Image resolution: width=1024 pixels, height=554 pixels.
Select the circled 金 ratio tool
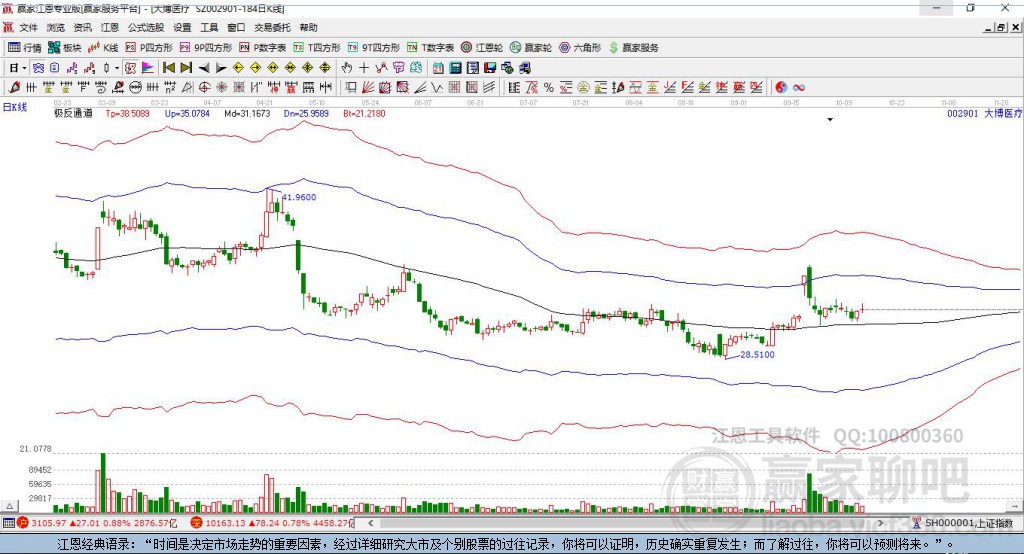coord(583,87)
